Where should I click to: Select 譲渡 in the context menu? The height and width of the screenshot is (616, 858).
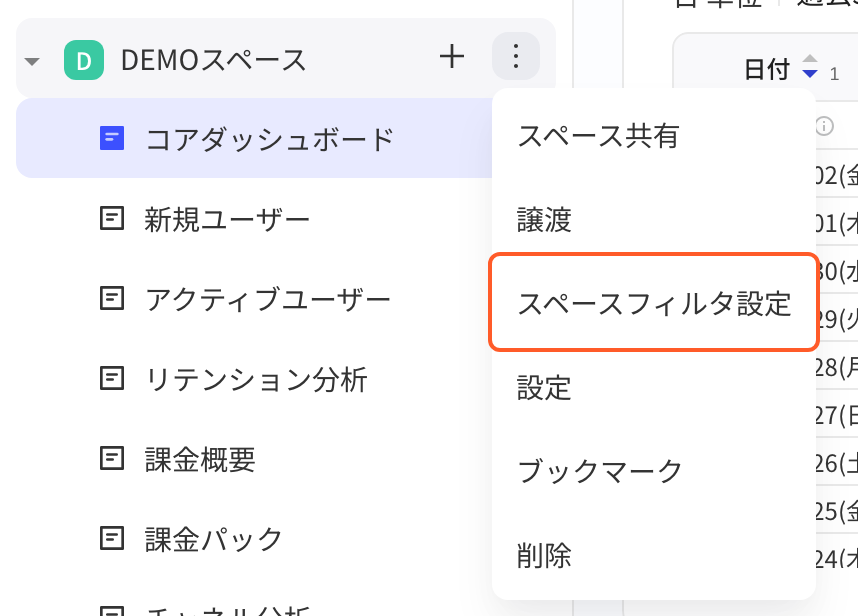[x=653, y=220]
